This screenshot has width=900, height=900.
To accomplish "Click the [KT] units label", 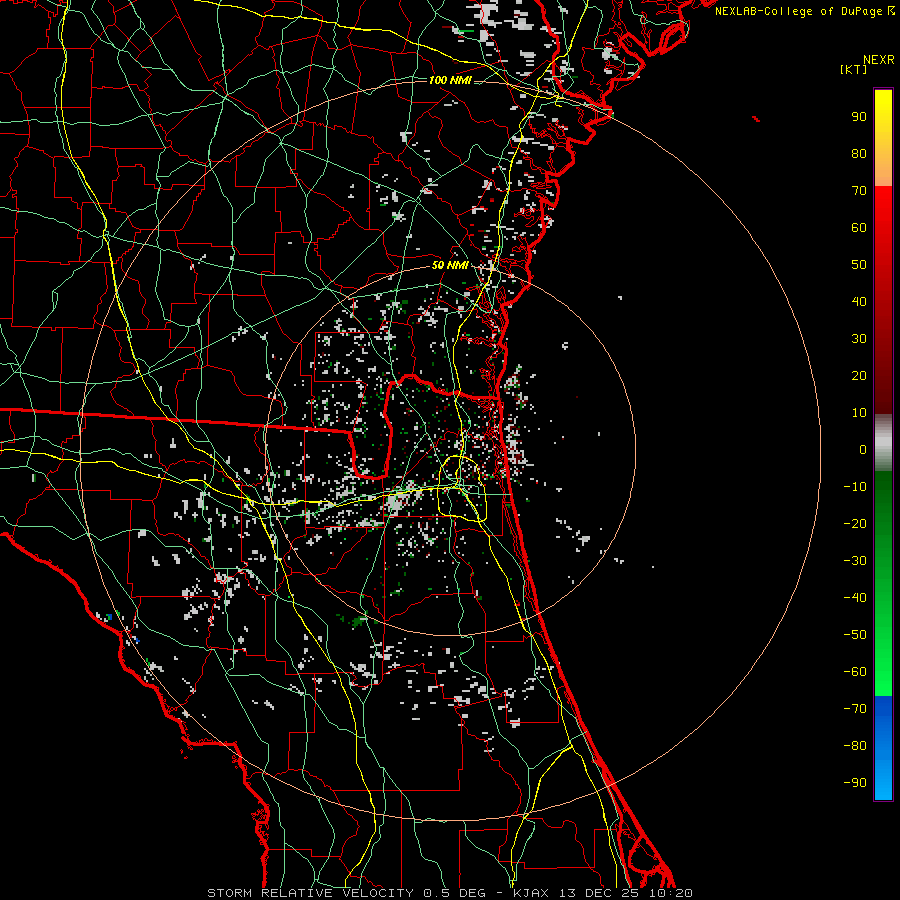I will pos(853,69).
